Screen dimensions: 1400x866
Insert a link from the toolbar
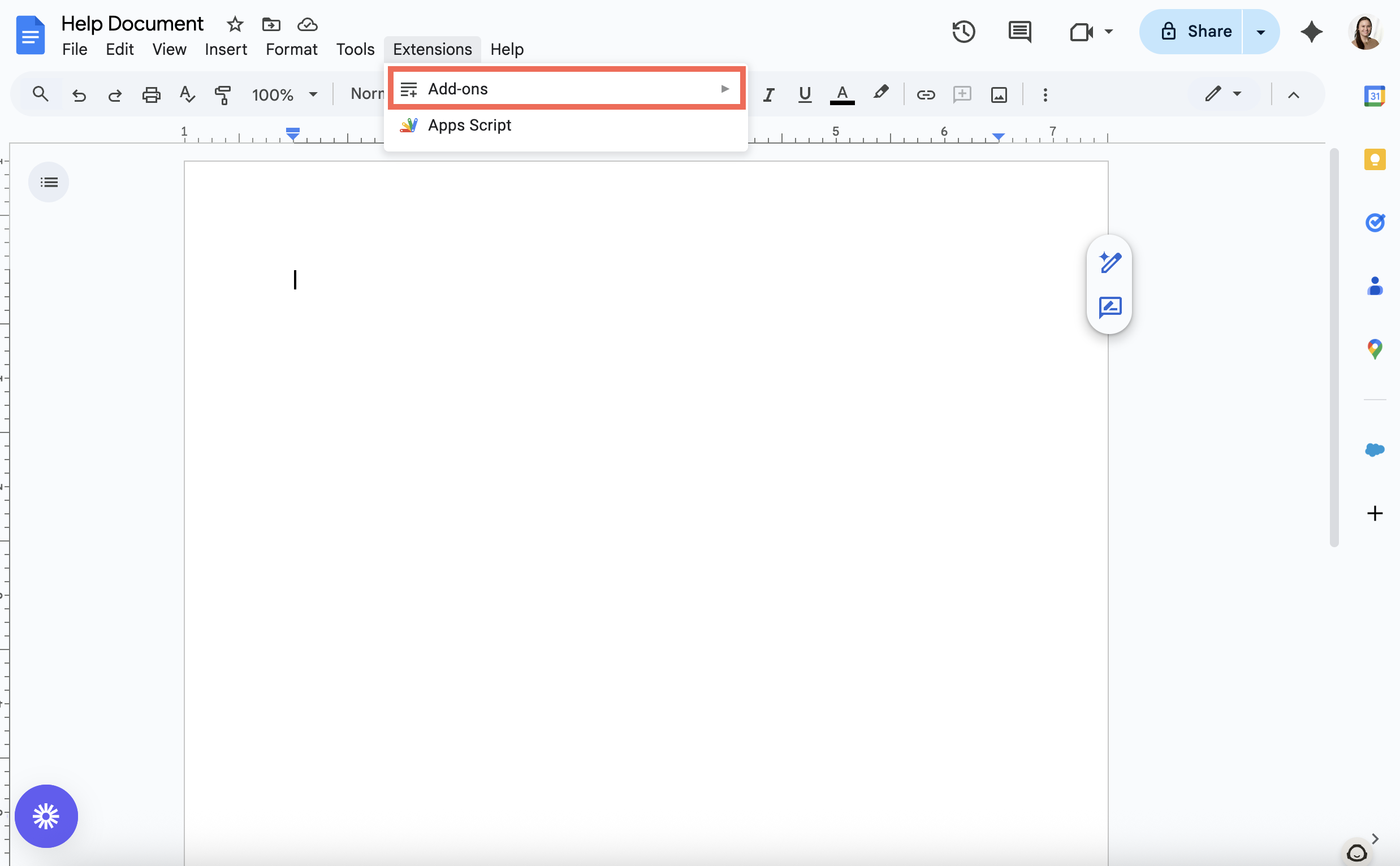tap(926, 95)
